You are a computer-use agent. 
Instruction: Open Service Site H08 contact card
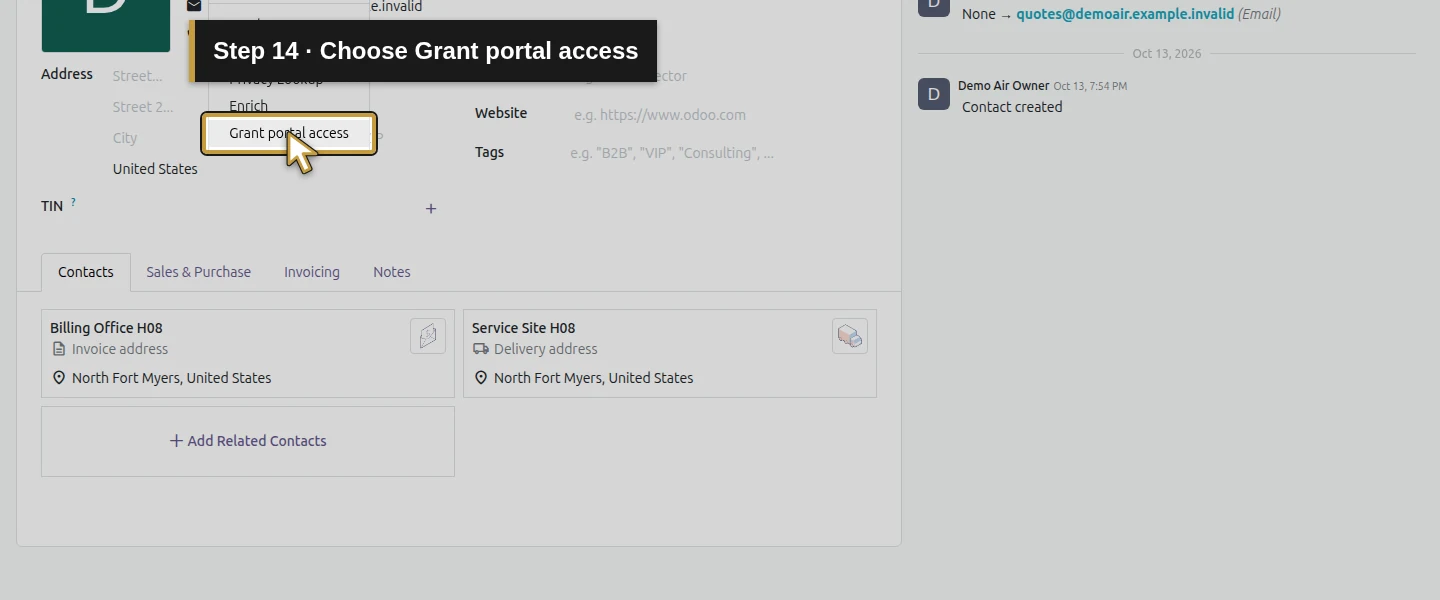(670, 353)
